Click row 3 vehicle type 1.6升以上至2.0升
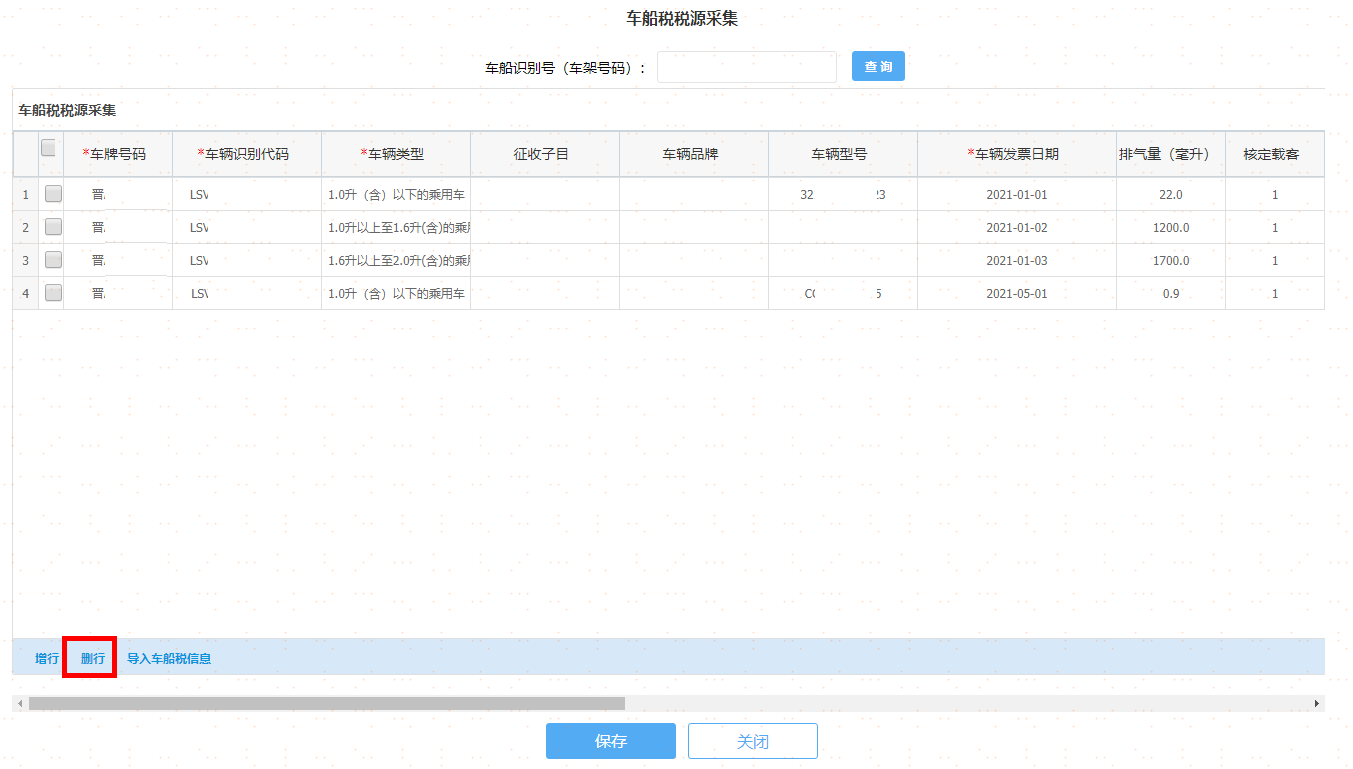The height and width of the screenshot is (769, 1353). point(396,260)
